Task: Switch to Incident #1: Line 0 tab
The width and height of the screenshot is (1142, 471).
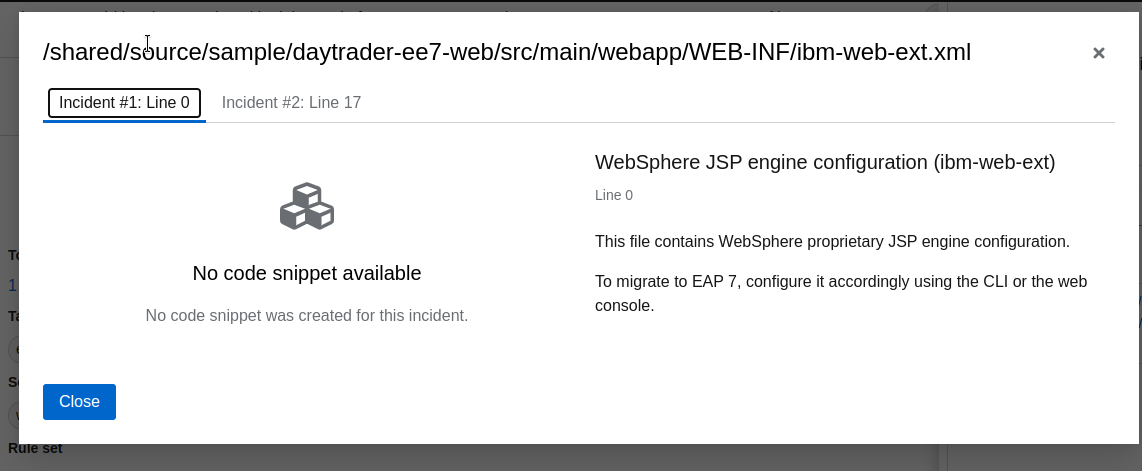Action: pos(124,103)
